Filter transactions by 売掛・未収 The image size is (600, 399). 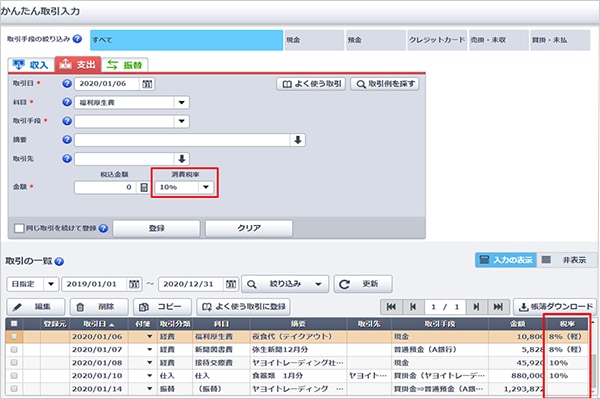[499, 40]
